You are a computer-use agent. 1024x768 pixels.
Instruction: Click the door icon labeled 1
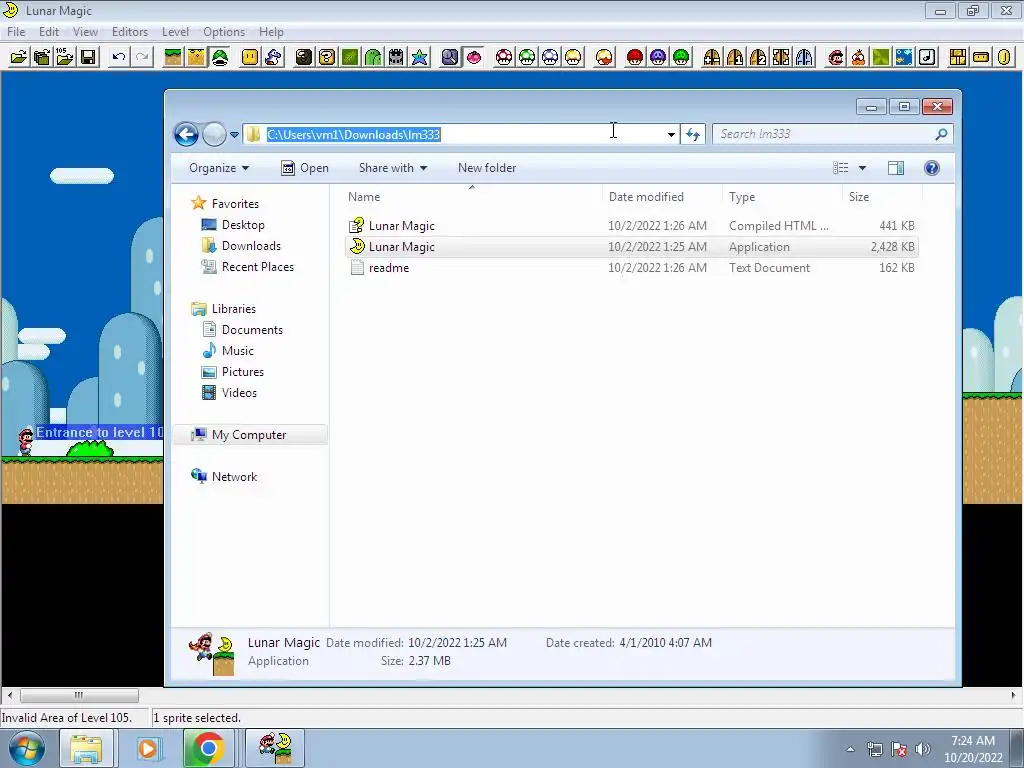click(735, 57)
